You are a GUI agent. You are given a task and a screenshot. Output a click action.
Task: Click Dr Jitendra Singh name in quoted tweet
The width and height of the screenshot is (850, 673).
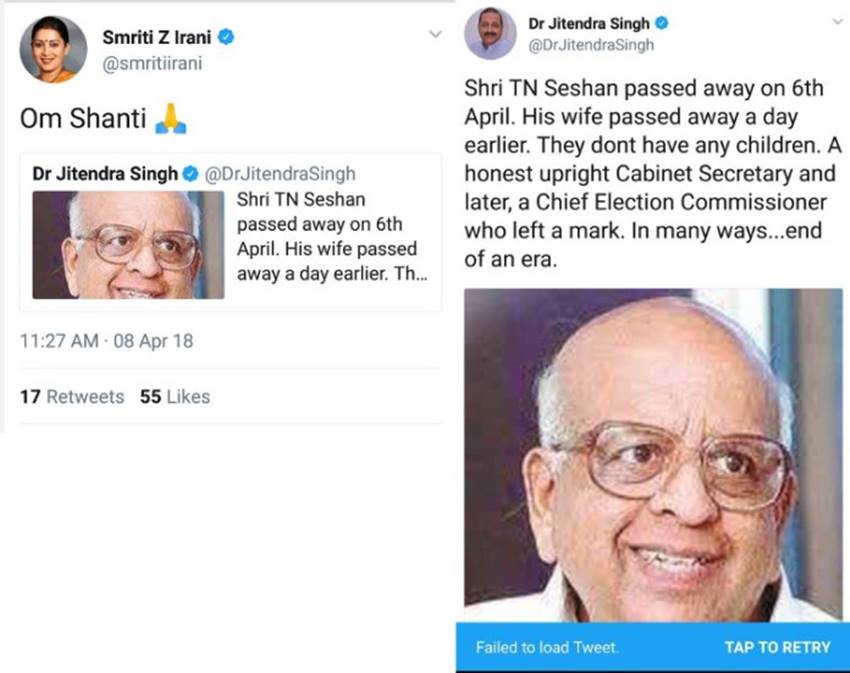pyautogui.click(x=104, y=174)
